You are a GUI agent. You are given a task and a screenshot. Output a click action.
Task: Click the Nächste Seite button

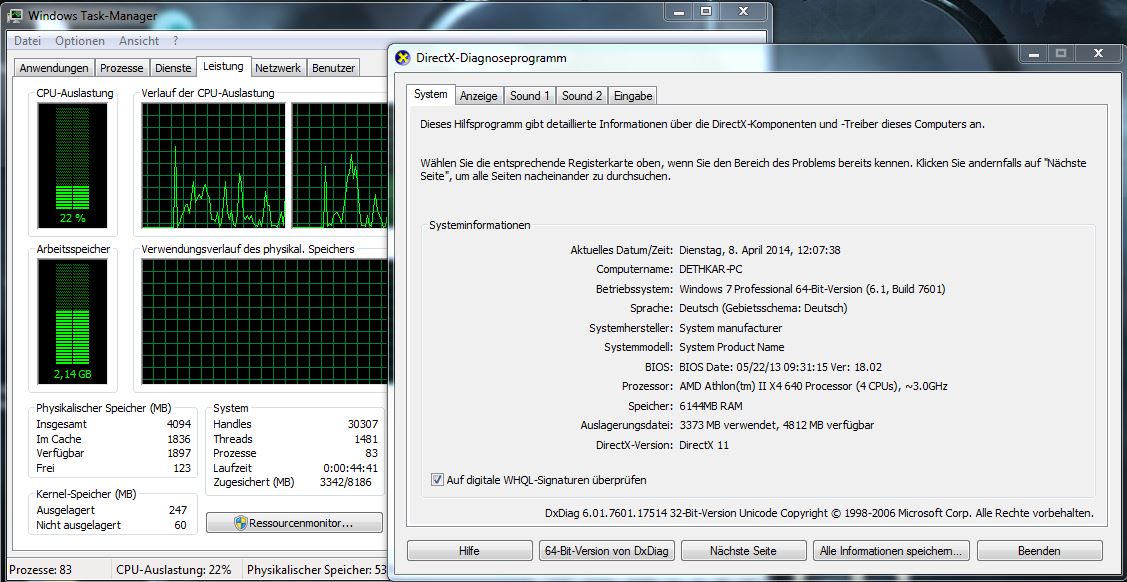coord(743,551)
